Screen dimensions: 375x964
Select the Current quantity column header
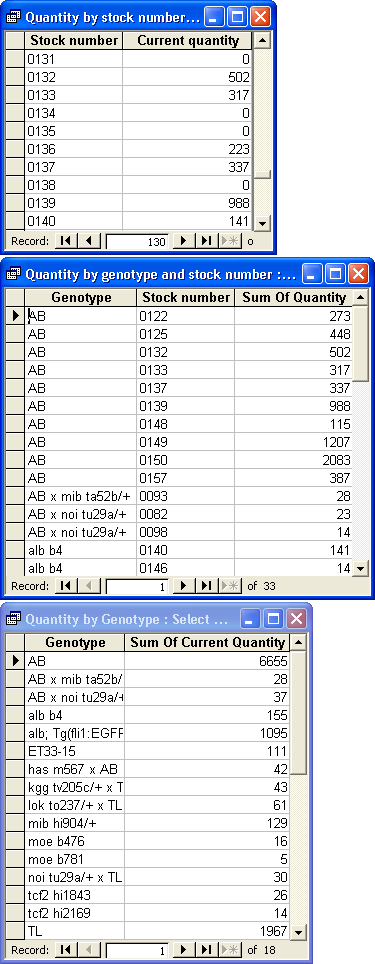tap(188, 41)
